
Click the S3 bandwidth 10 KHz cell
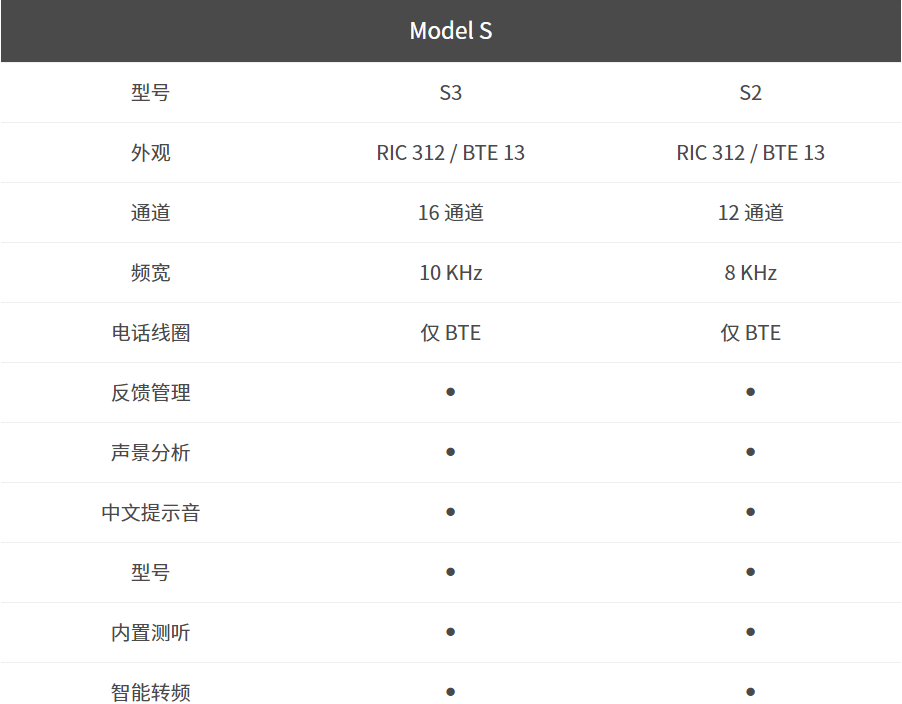coord(451,273)
